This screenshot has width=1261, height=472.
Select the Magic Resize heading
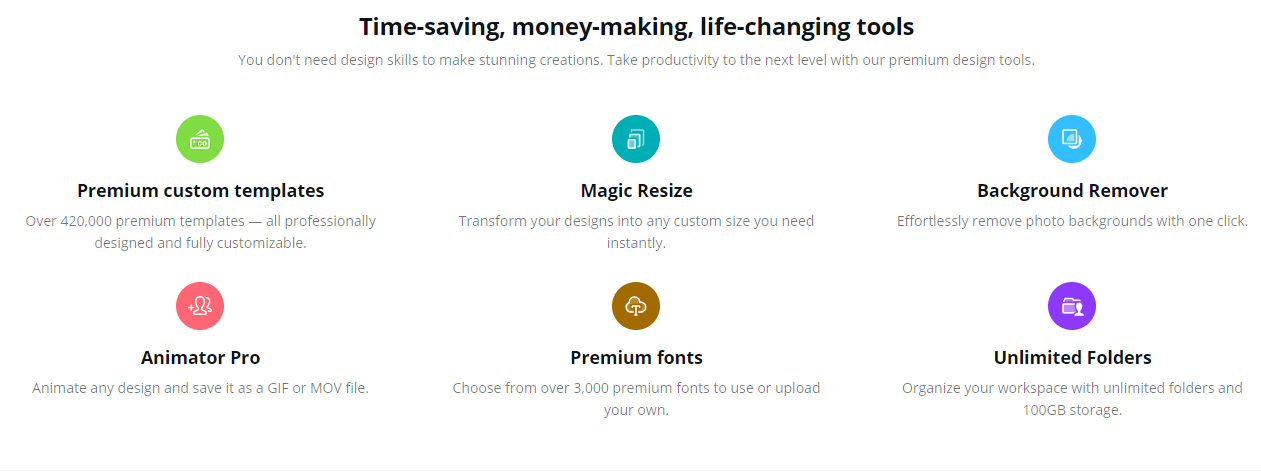point(636,191)
